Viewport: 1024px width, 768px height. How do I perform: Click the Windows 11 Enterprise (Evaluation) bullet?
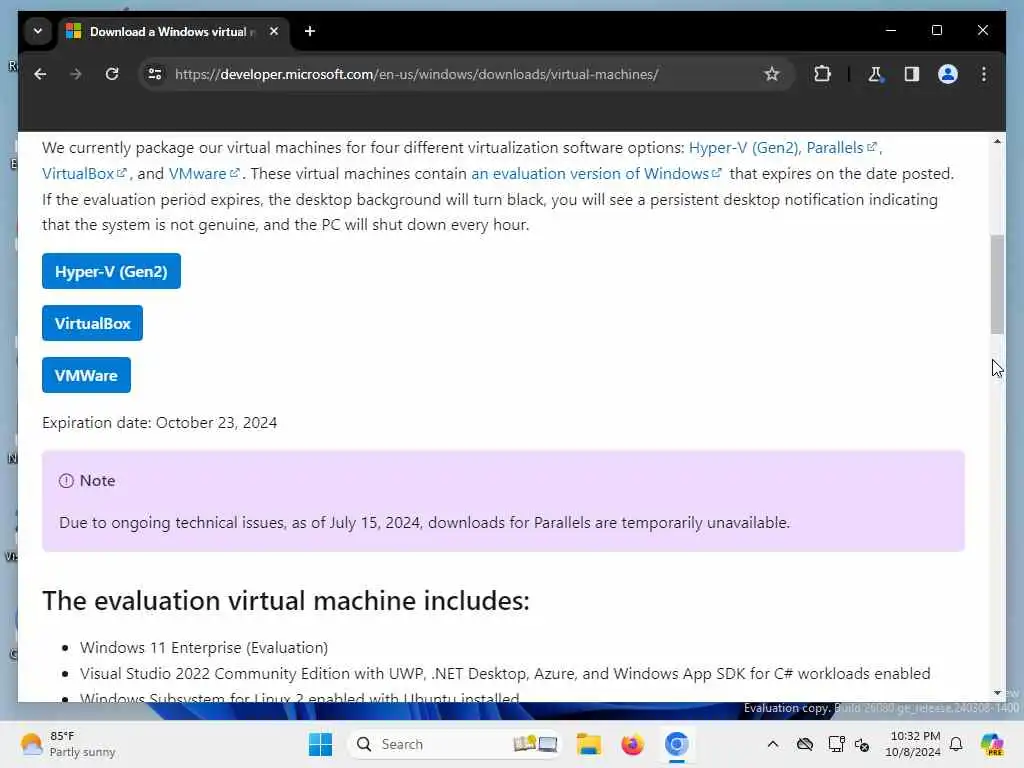point(204,647)
